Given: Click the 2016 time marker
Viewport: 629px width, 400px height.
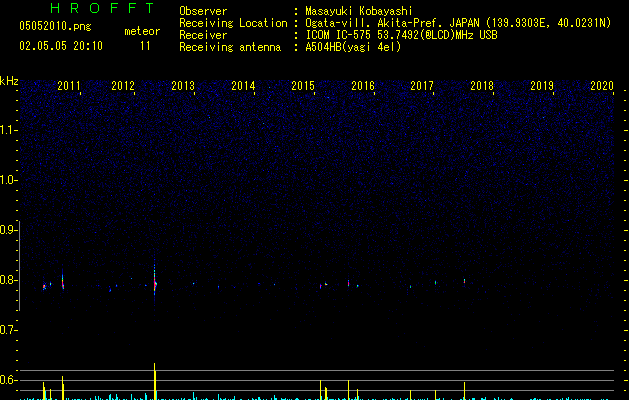Looking at the screenshot, I should pyautogui.click(x=363, y=85).
